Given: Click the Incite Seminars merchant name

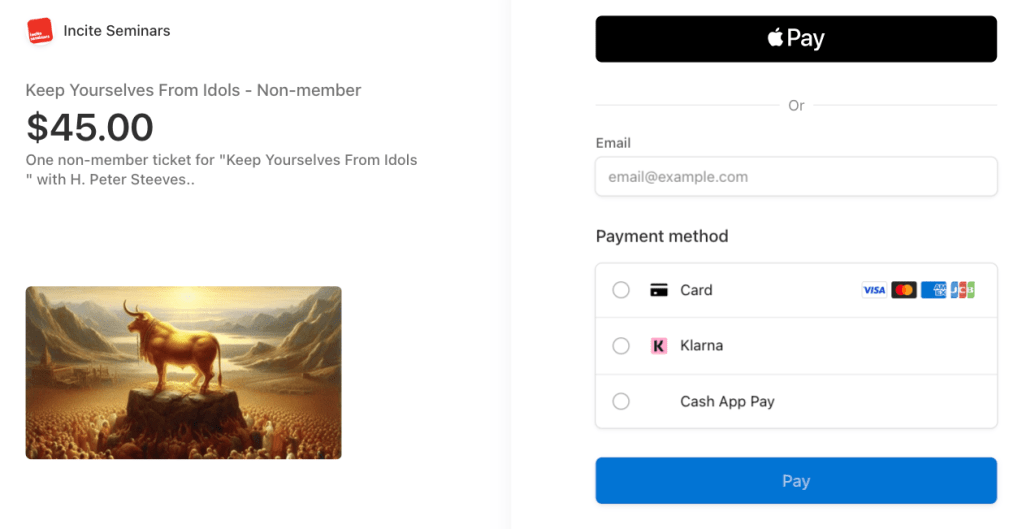Looking at the screenshot, I should [117, 31].
